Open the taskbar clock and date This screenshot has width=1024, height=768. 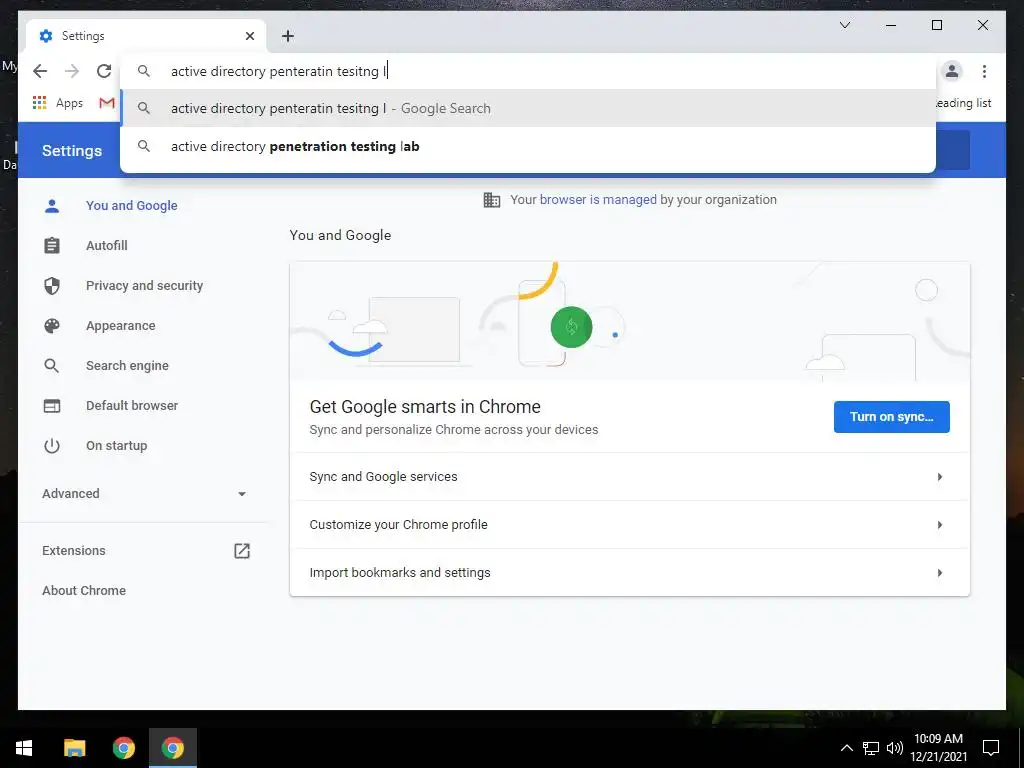938,748
